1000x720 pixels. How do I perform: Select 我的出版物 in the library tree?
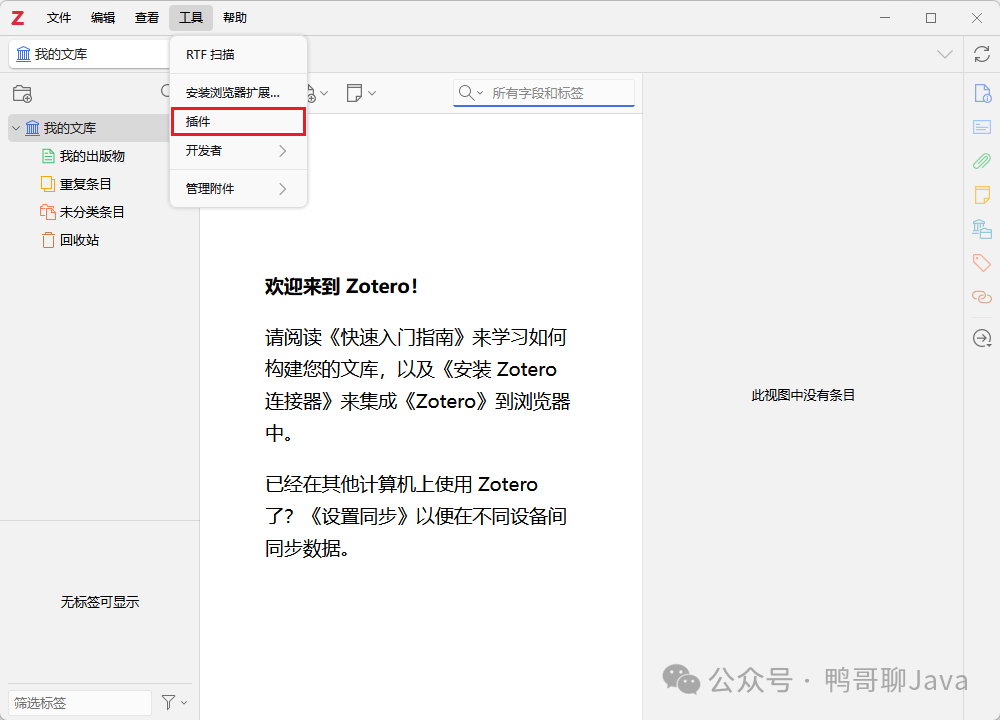(92, 156)
